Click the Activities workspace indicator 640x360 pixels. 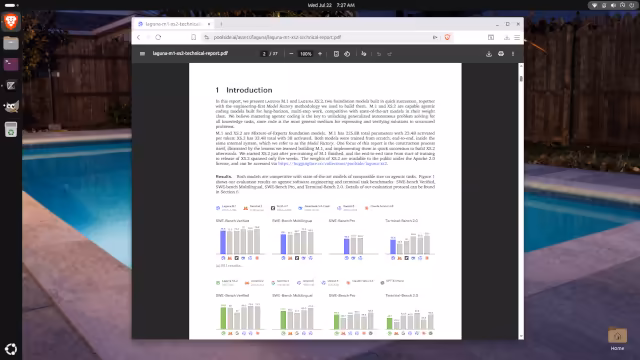click(11, 5)
